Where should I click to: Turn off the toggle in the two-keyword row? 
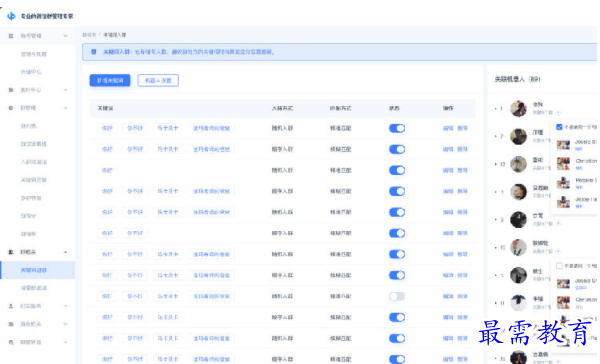pos(397,233)
